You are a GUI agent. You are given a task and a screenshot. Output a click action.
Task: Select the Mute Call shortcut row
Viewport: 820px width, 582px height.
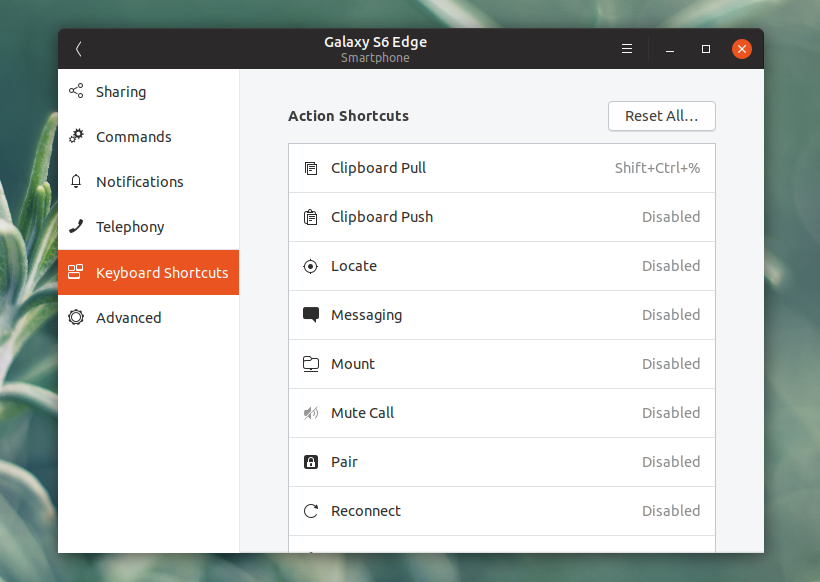click(500, 413)
